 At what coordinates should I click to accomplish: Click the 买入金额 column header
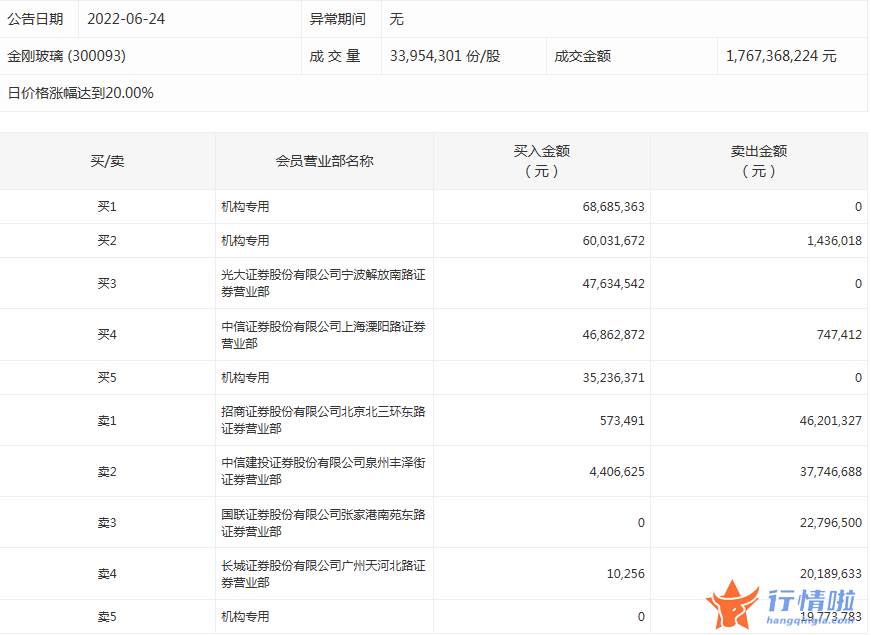click(542, 161)
